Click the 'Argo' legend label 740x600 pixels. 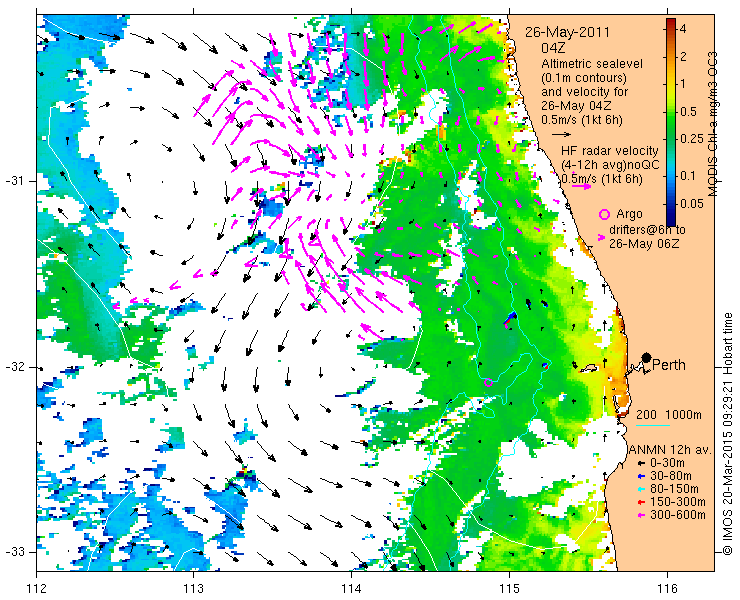coord(630,214)
